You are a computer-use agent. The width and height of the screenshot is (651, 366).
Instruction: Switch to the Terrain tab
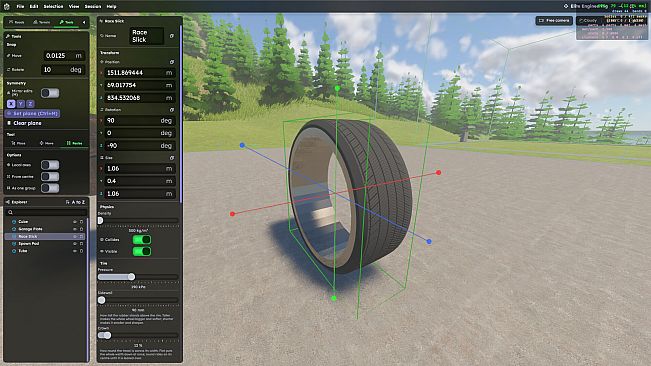coord(42,22)
